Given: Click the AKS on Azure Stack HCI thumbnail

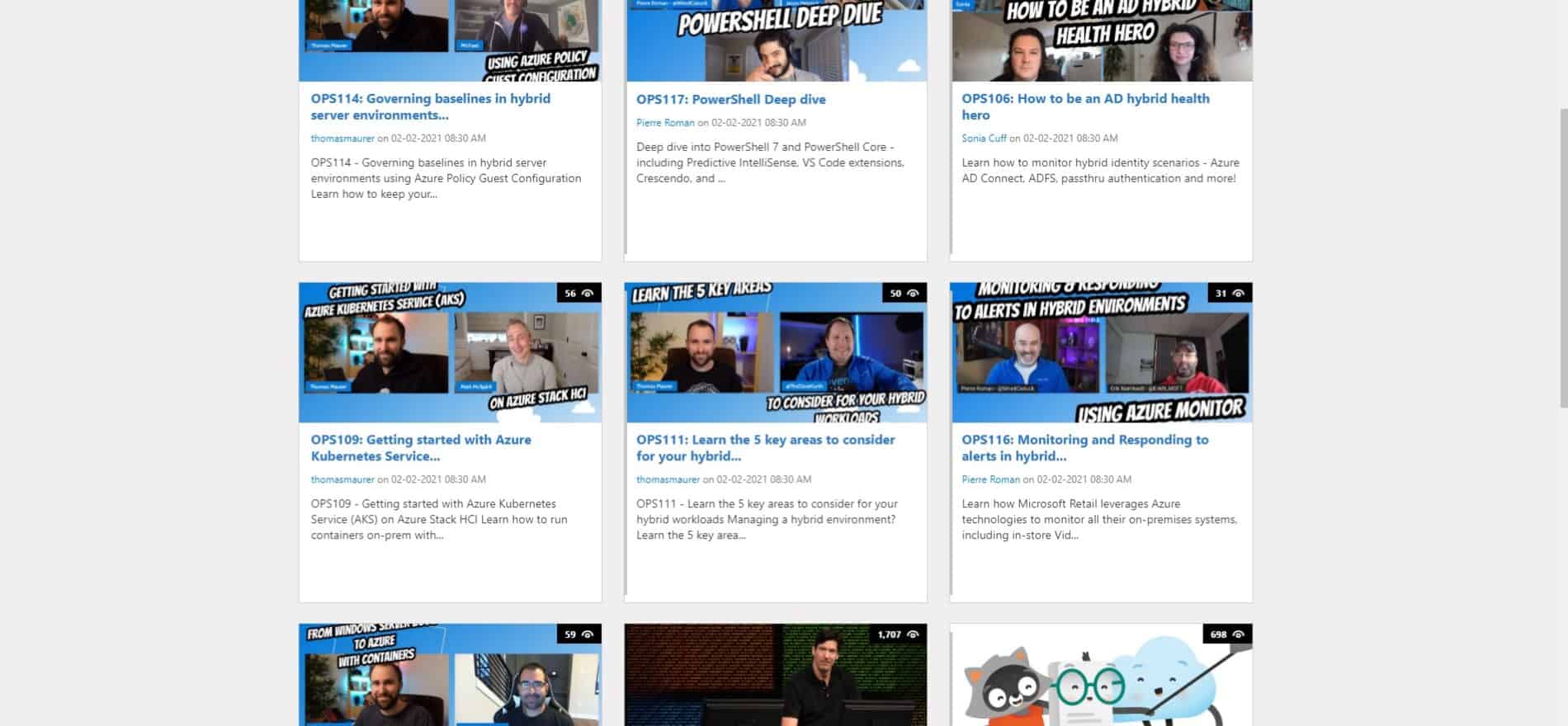Looking at the screenshot, I should (450, 353).
